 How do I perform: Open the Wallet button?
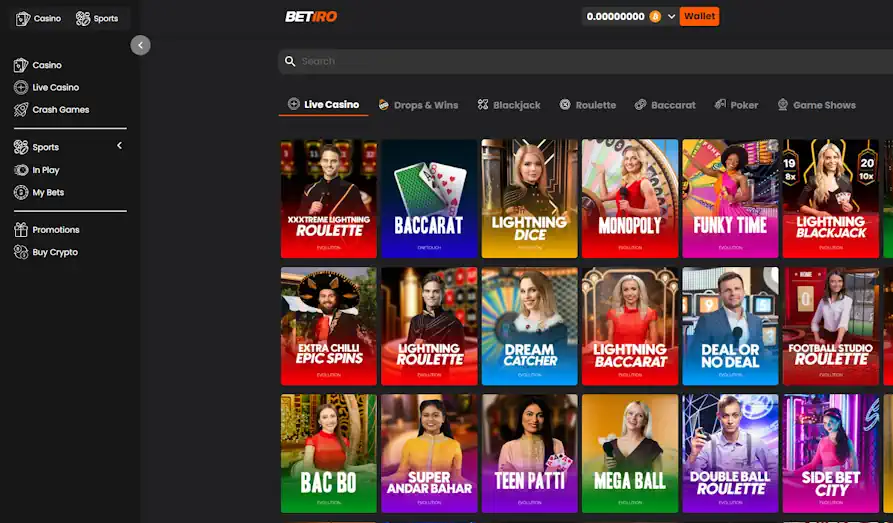pyautogui.click(x=699, y=17)
